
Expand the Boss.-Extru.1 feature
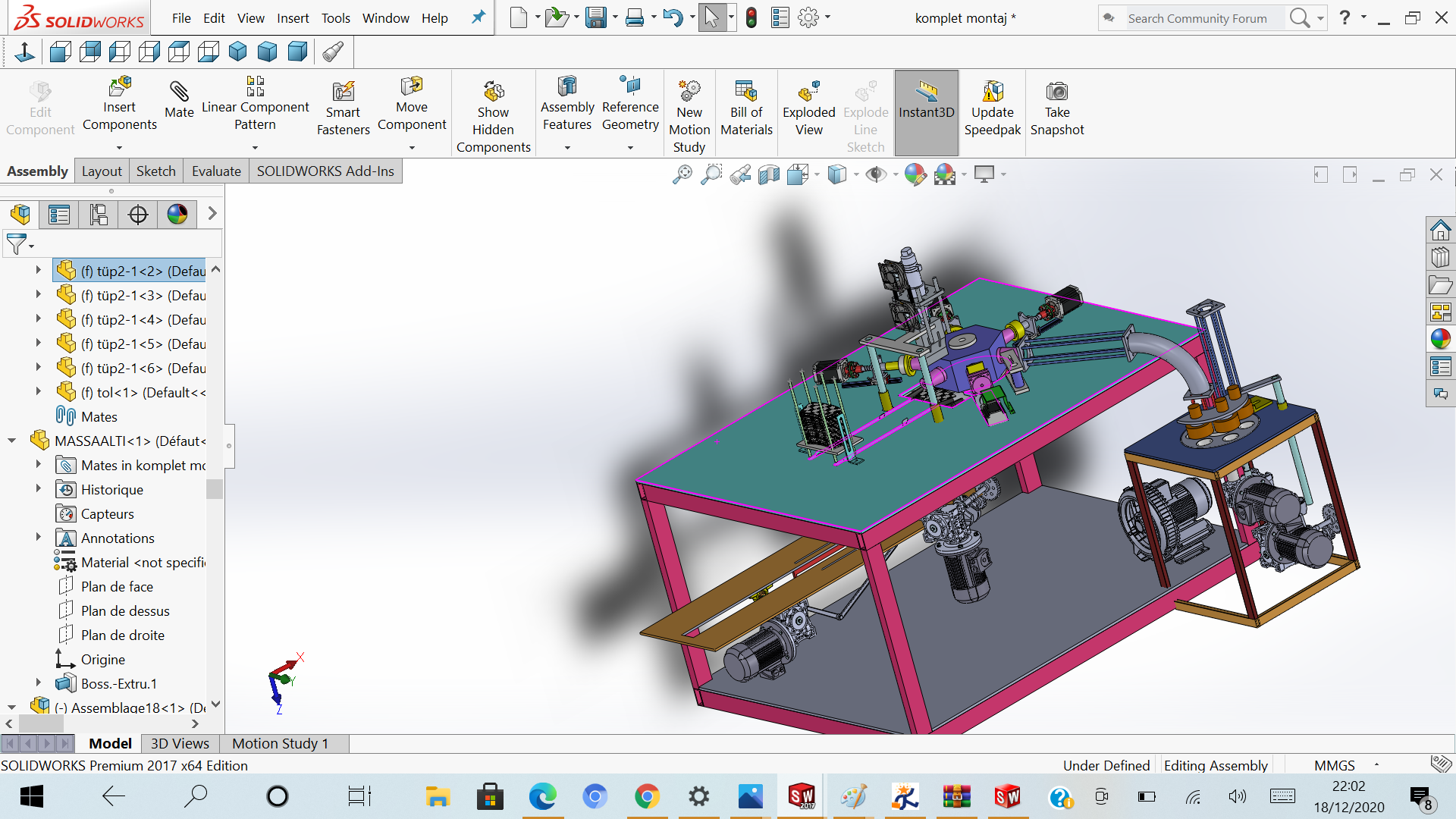click(38, 683)
